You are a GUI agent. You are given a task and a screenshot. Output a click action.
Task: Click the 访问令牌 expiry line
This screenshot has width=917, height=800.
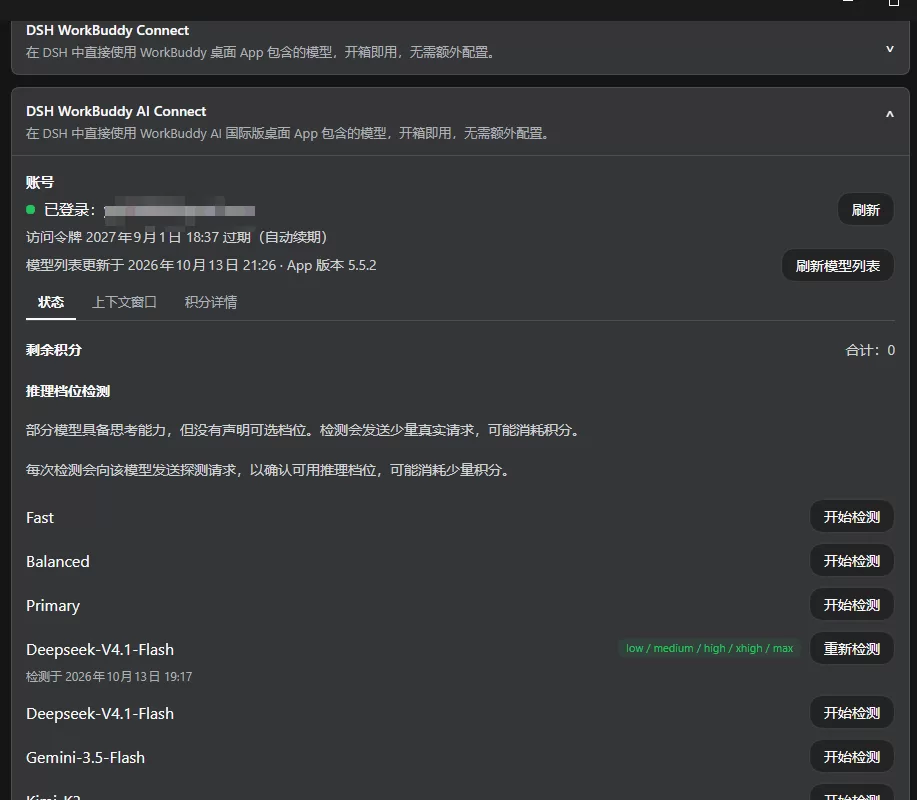click(x=177, y=237)
